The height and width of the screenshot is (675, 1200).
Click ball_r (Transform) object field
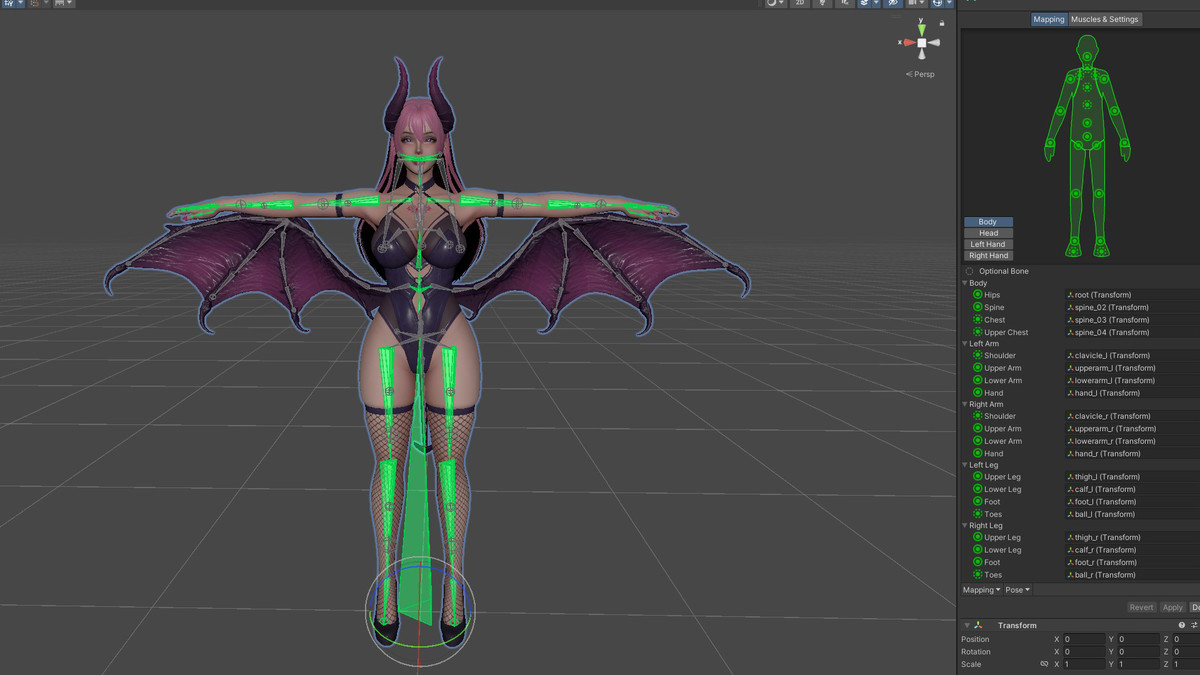tap(1132, 575)
